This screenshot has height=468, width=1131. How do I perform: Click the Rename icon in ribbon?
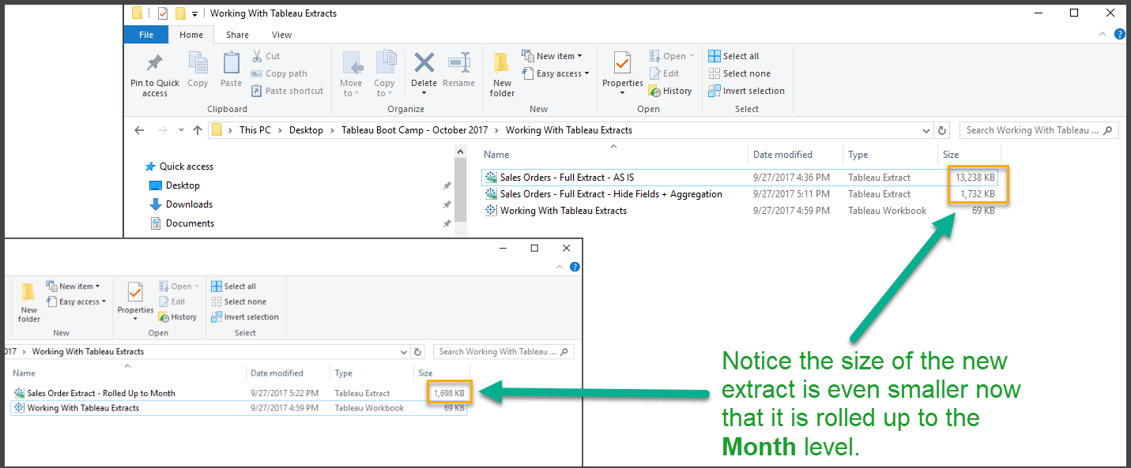459,65
